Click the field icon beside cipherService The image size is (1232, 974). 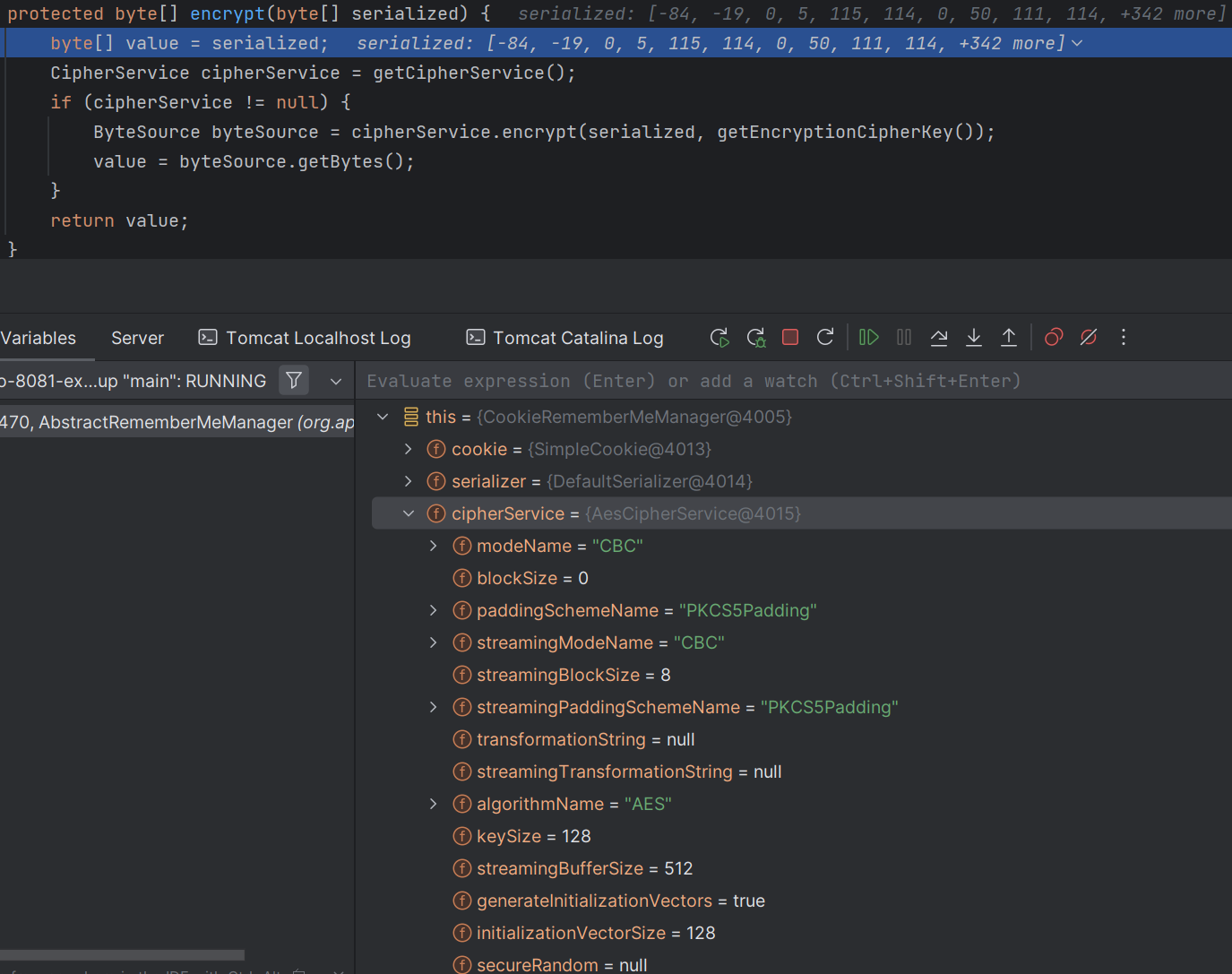(436, 513)
